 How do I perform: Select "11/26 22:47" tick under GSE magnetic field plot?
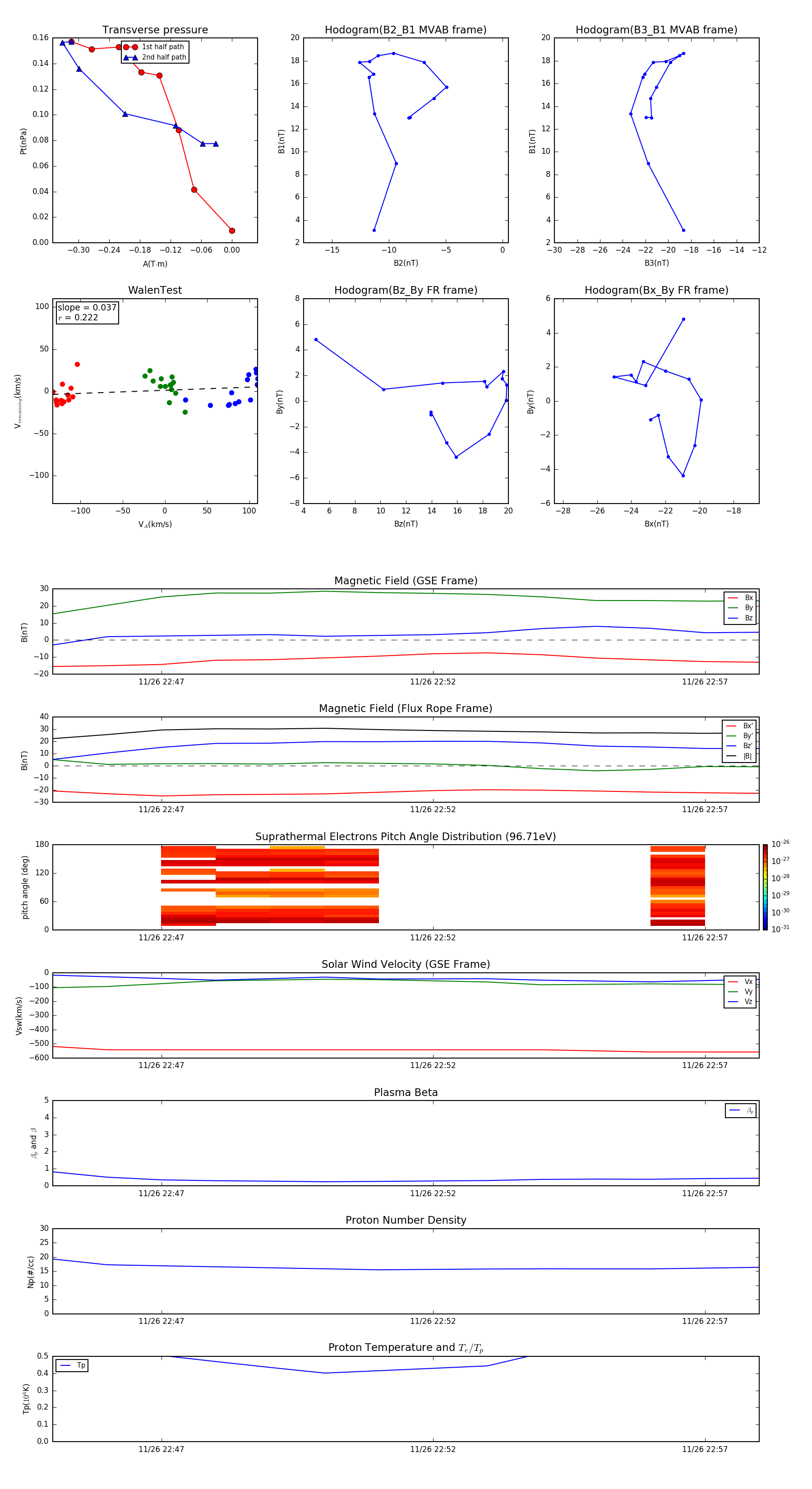click(161, 681)
